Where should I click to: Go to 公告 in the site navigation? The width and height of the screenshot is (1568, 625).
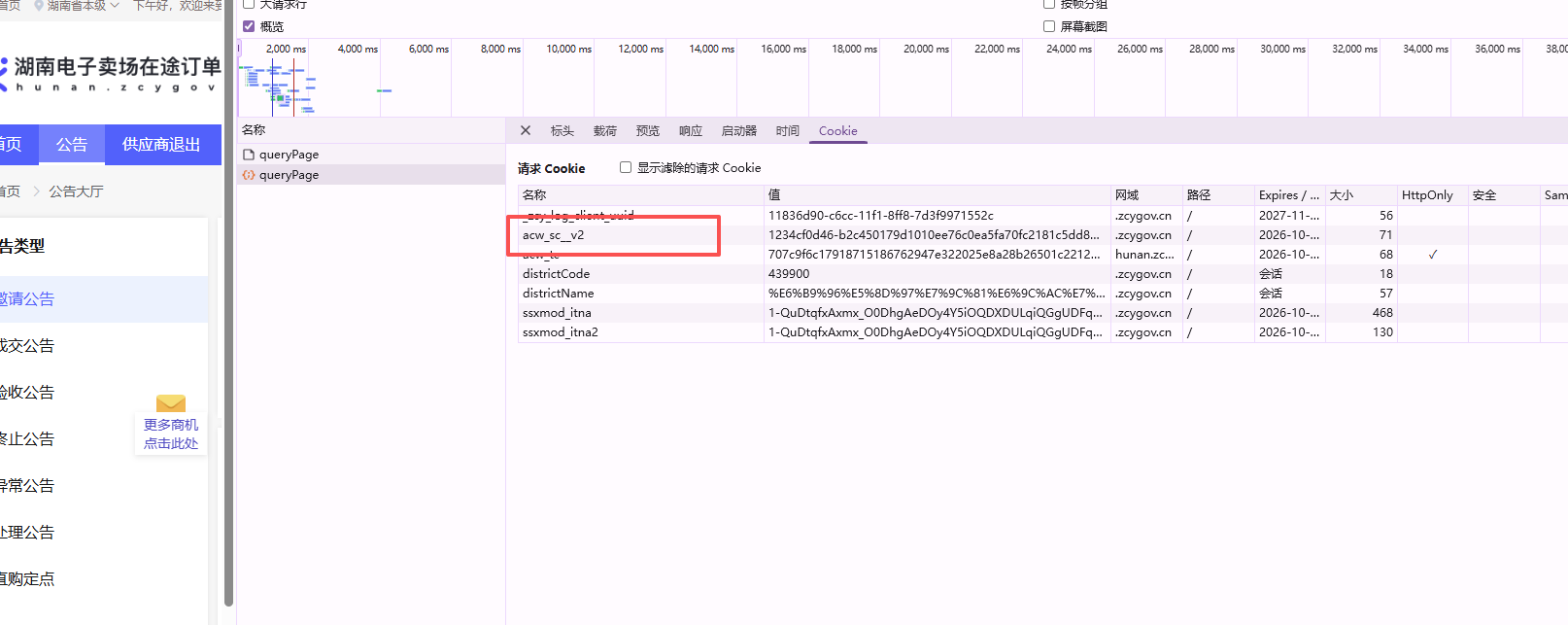click(x=72, y=145)
